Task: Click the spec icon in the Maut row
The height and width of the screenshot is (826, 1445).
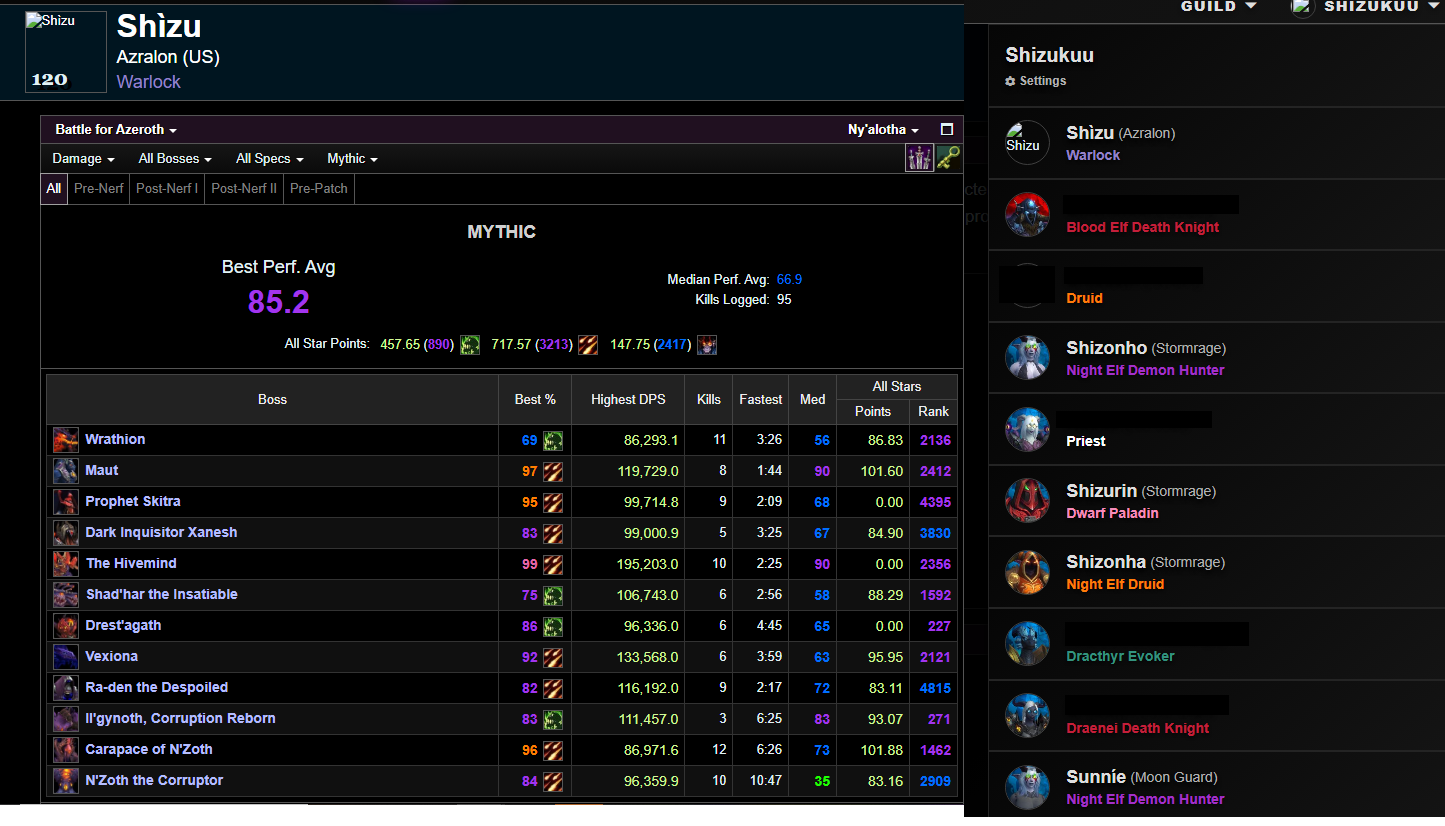Action: click(553, 471)
